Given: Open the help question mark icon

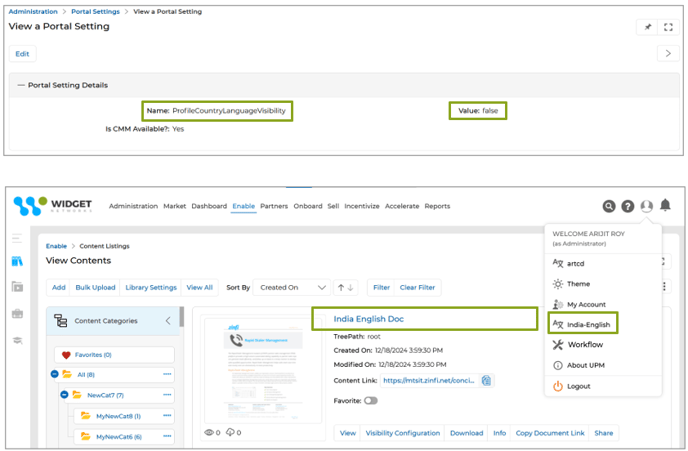Looking at the screenshot, I should 627,206.
